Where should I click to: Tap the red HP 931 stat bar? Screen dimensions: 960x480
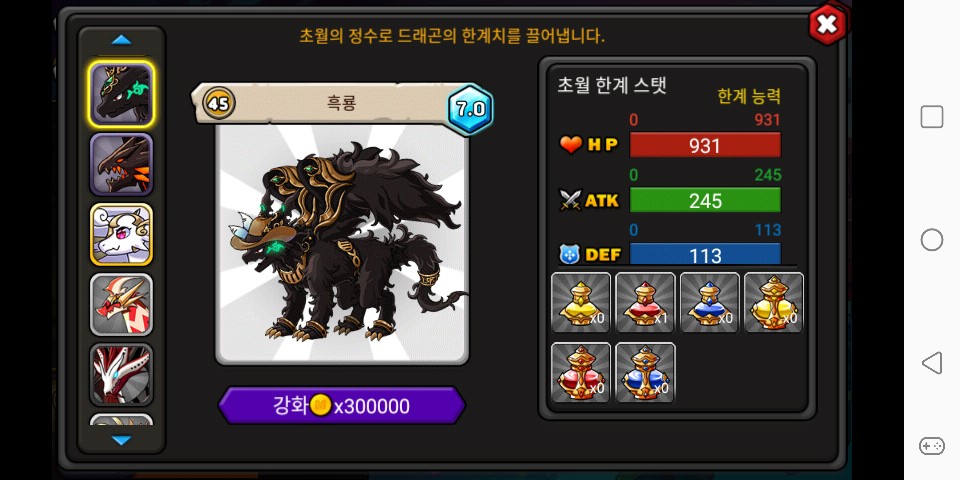(705, 145)
